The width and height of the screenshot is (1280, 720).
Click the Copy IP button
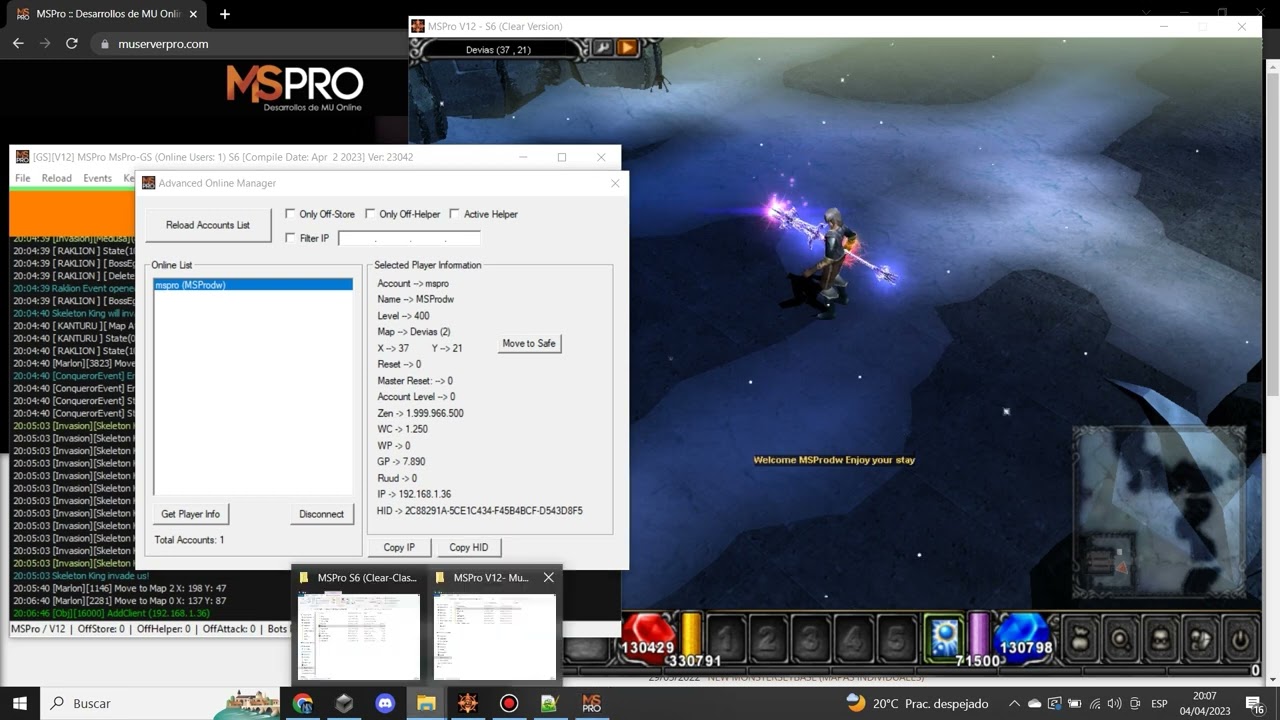click(x=399, y=547)
